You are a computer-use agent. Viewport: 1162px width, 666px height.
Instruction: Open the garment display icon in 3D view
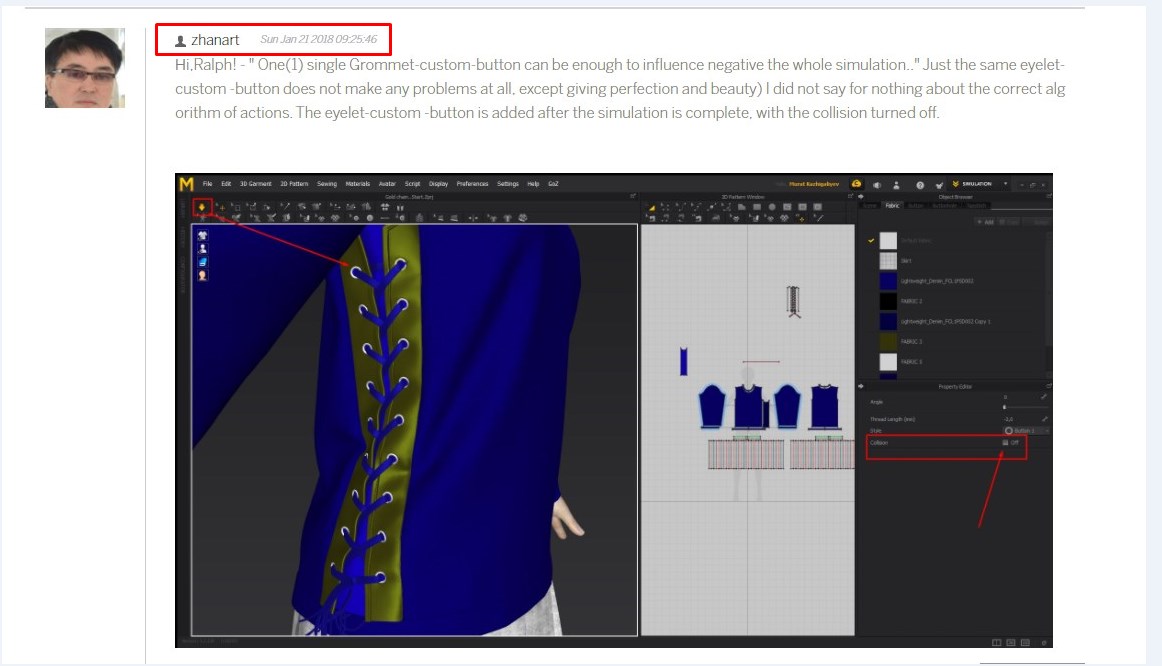(x=202, y=236)
